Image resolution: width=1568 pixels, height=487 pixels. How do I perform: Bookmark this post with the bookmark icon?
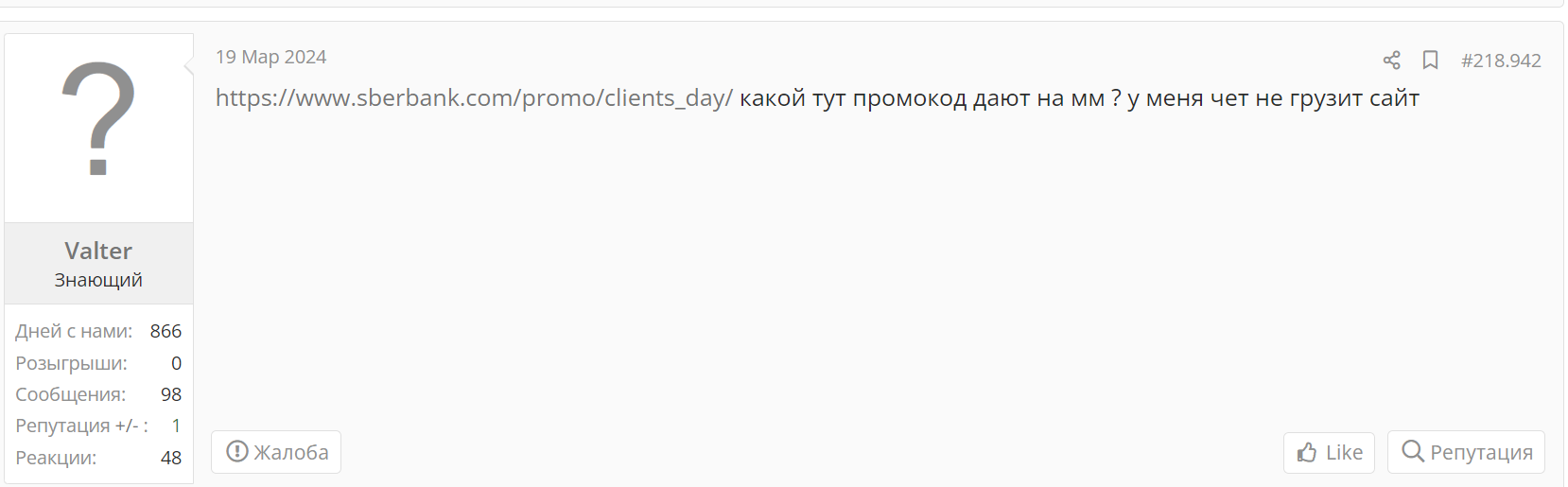click(x=1430, y=61)
